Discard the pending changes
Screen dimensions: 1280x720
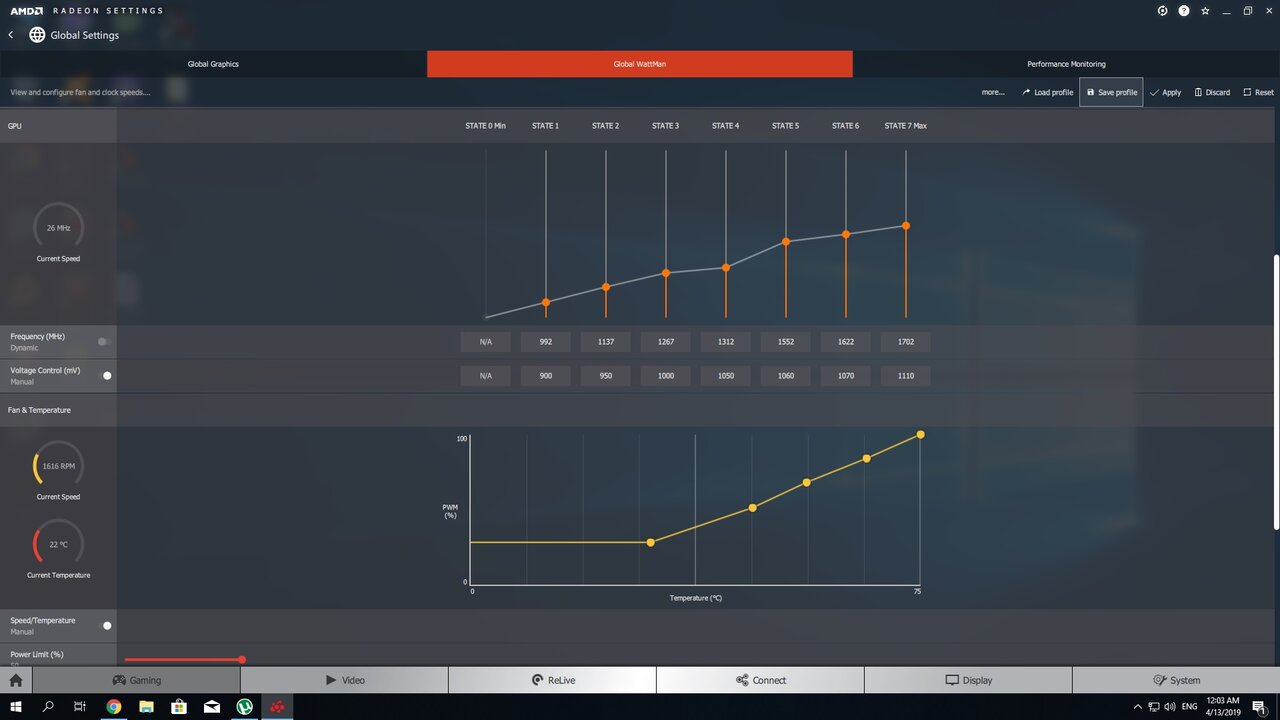(x=1212, y=92)
